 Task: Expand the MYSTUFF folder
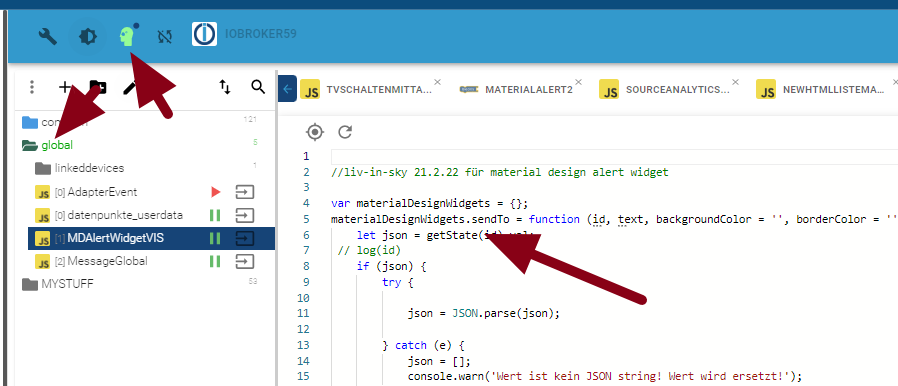click(30, 284)
